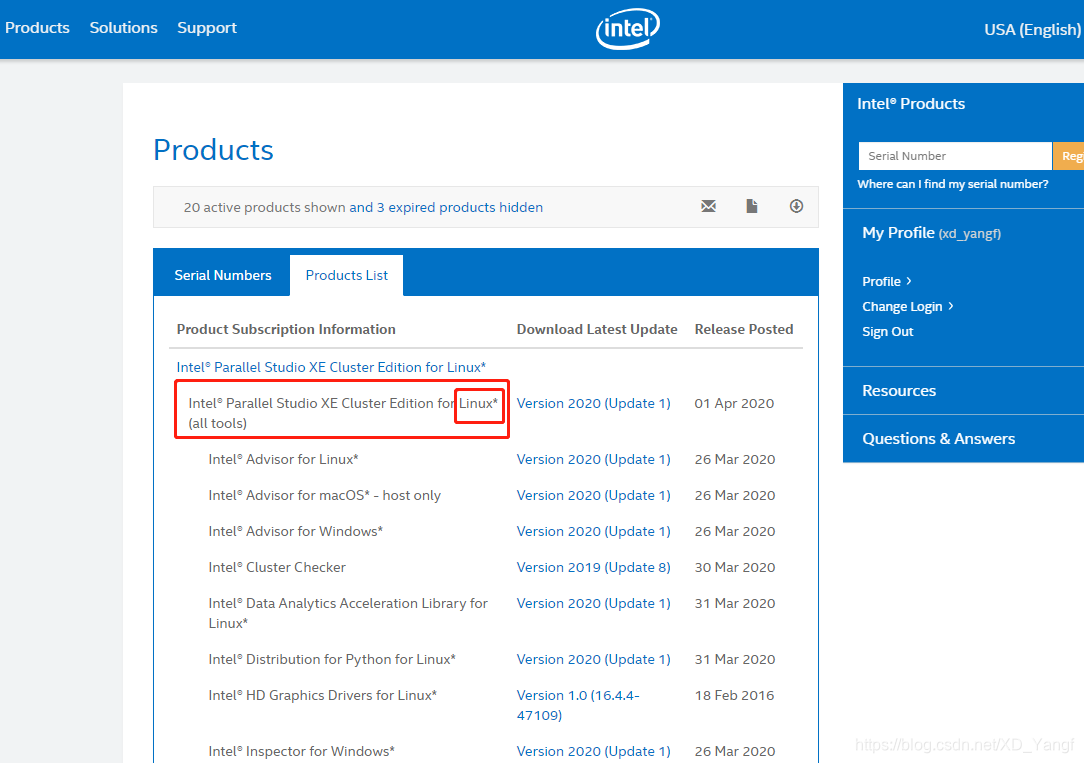Click 'Intel Products' sidebar heading
Image resolution: width=1084 pixels, height=763 pixels.
(x=911, y=104)
